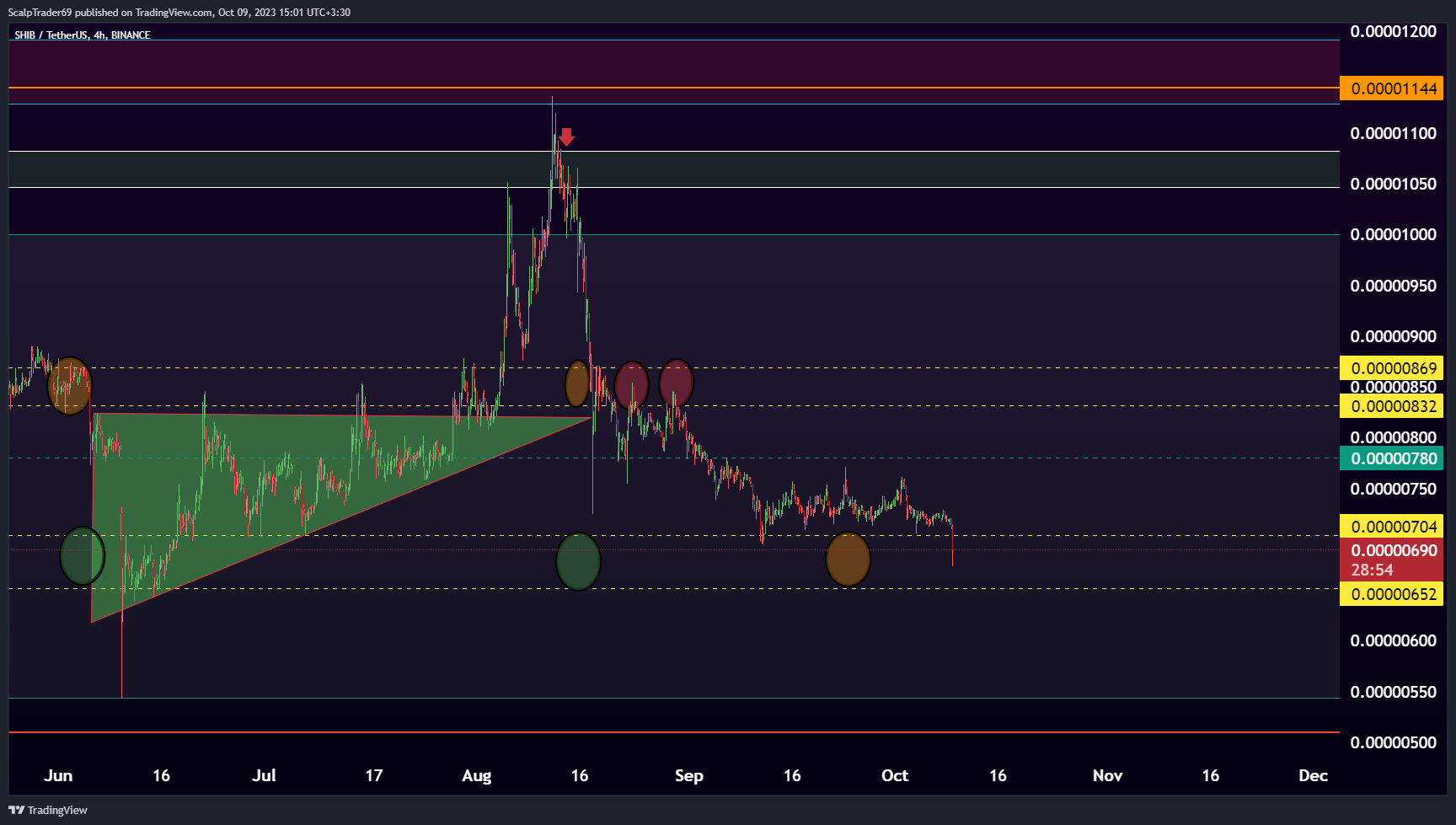Click the Jul label on time axis
Image resolution: width=1456 pixels, height=825 pixels.
(264, 775)
